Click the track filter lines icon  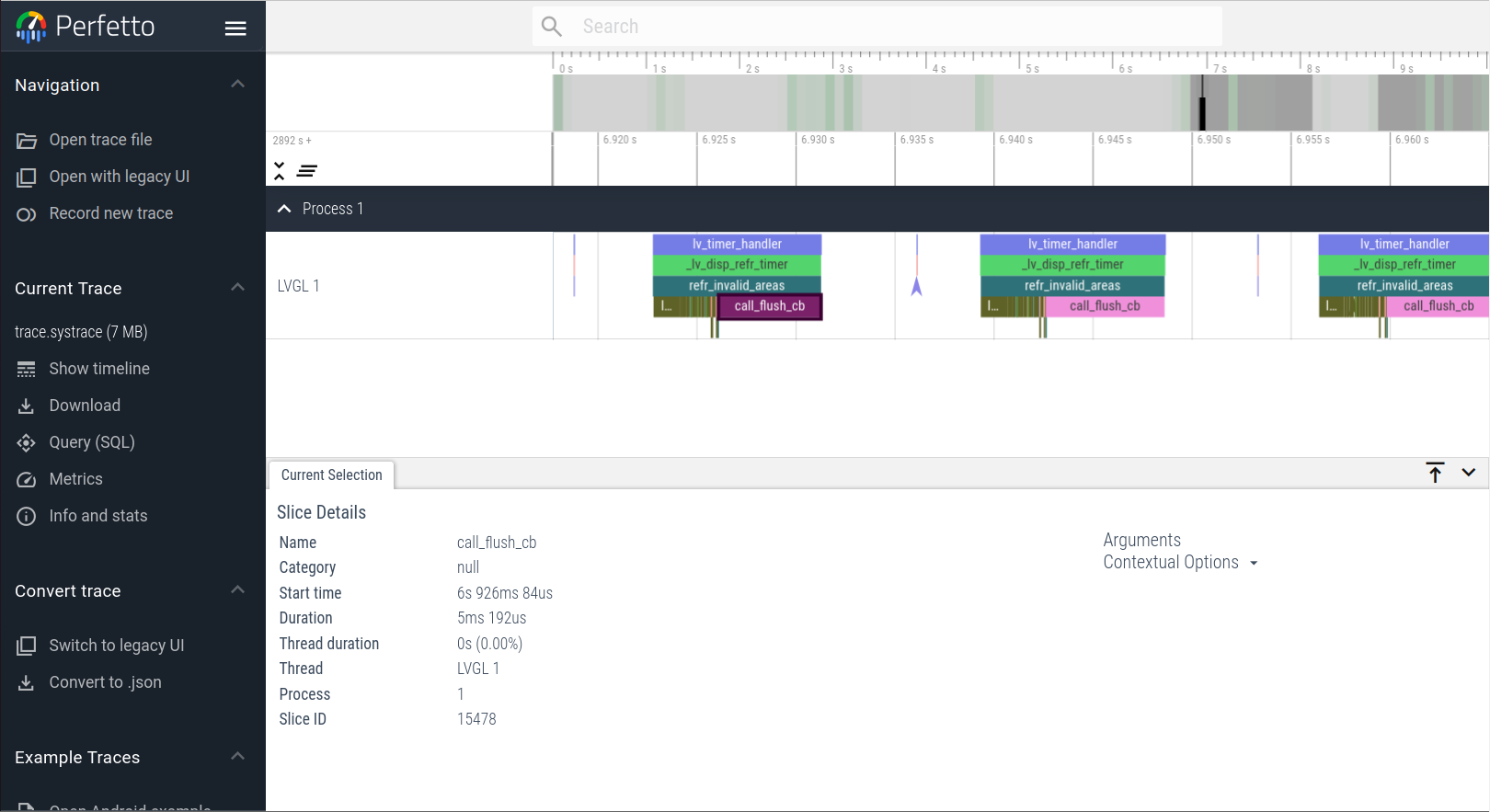point(307,171)
